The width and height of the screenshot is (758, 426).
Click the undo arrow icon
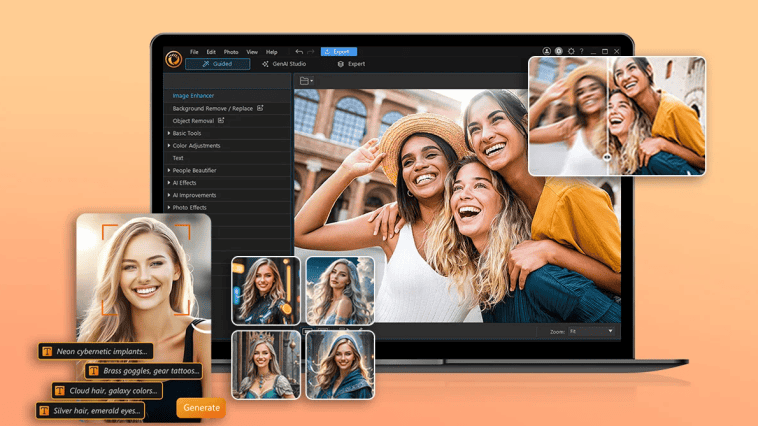[x=299, y=52]
